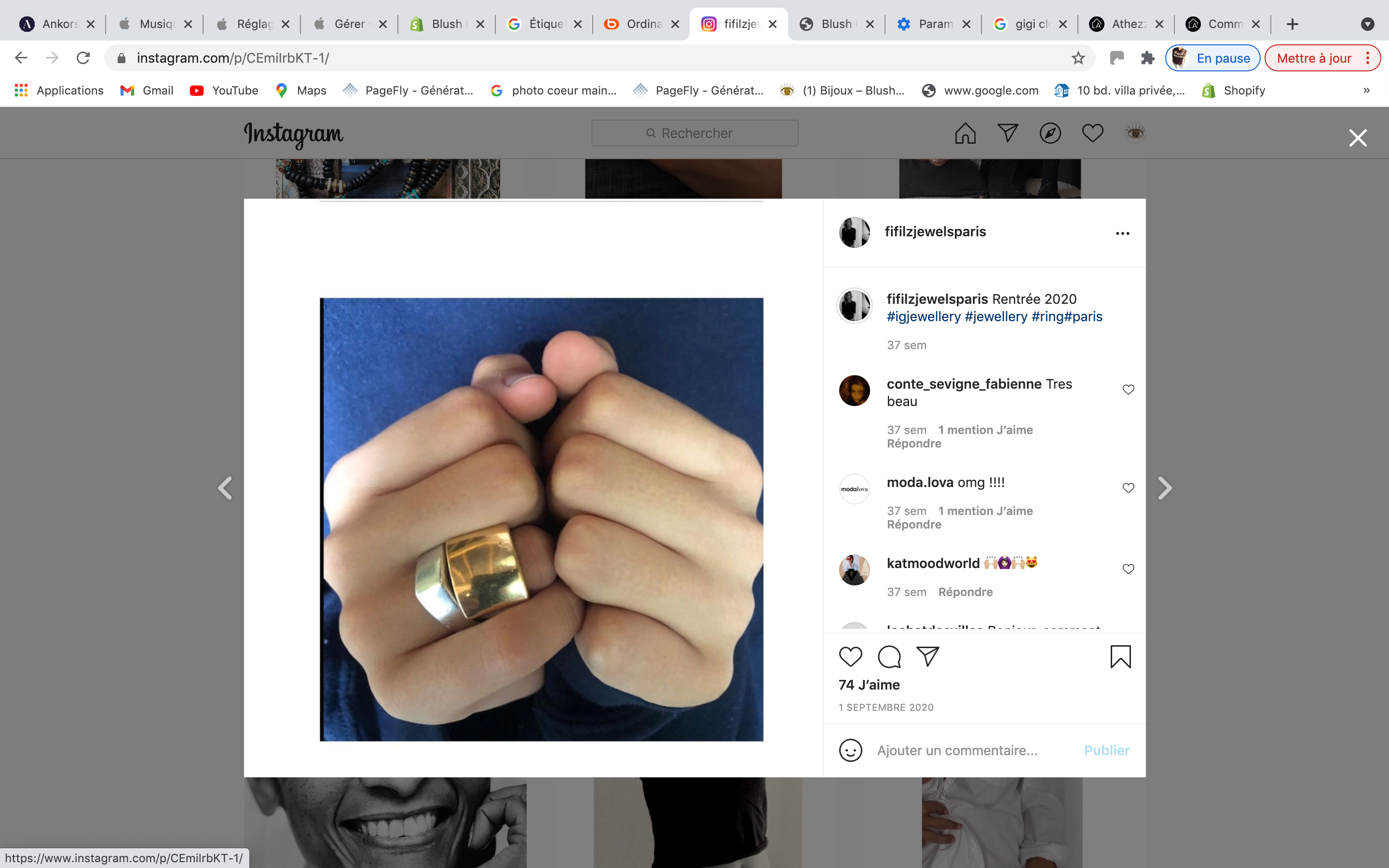The image size is (1389, 868).
Task: Click the comment bubble icon
Action: tap(889, 656)
